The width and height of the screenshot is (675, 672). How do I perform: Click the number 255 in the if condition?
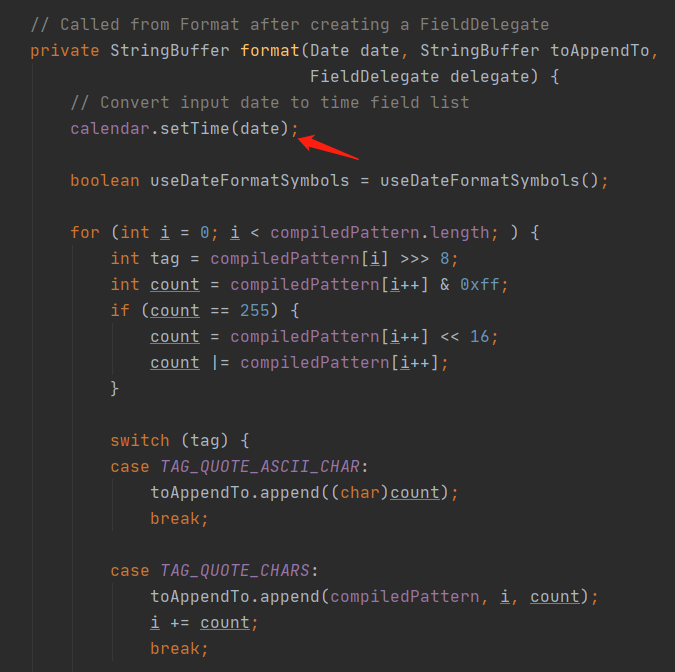click(254, 310)
